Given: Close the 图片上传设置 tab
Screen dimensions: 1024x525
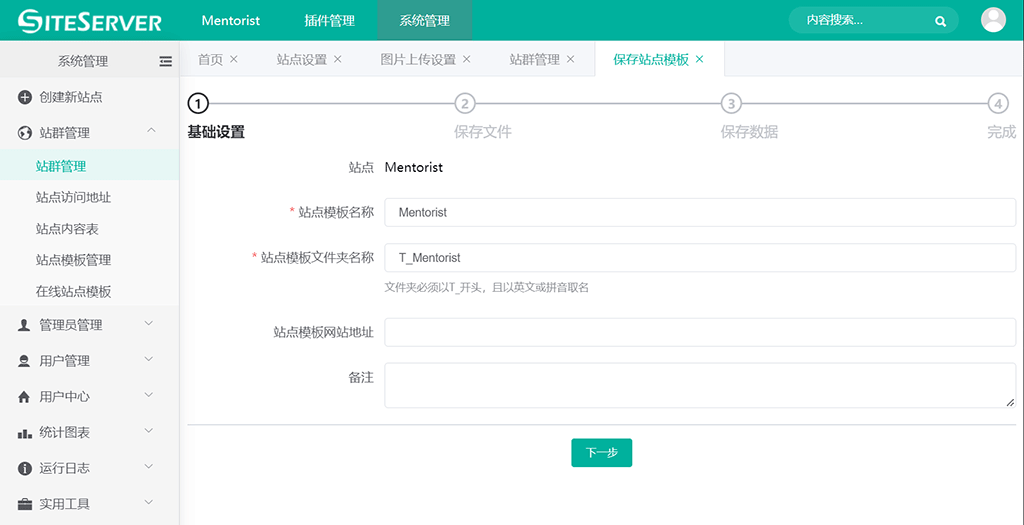Looking at the screenshot, I should [x=467, y=59].
